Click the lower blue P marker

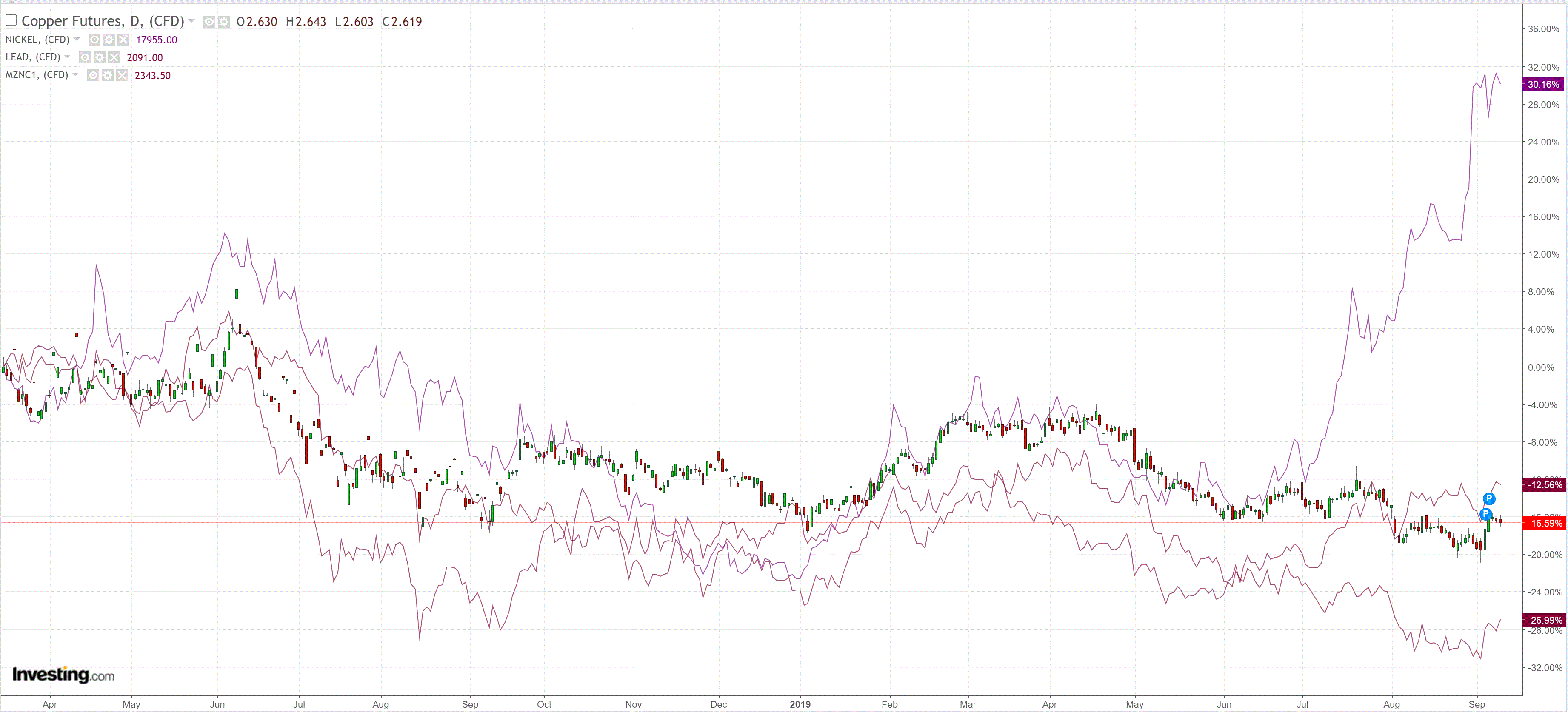(1485, 514)
